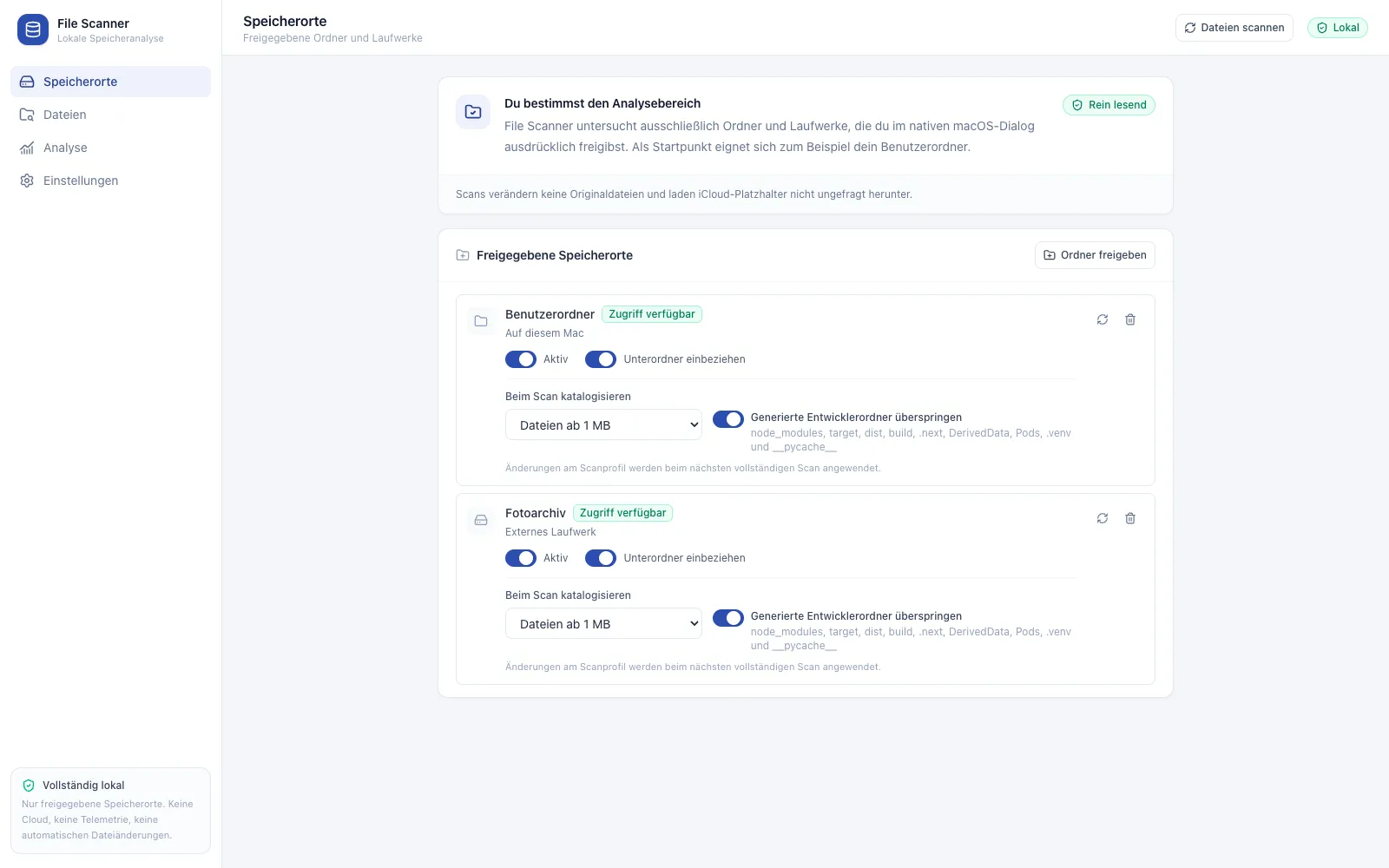This screenshot has width=1389, height=868.
Task: Click the Fotoarchiv drive icon
Action: tap(481, 520)
